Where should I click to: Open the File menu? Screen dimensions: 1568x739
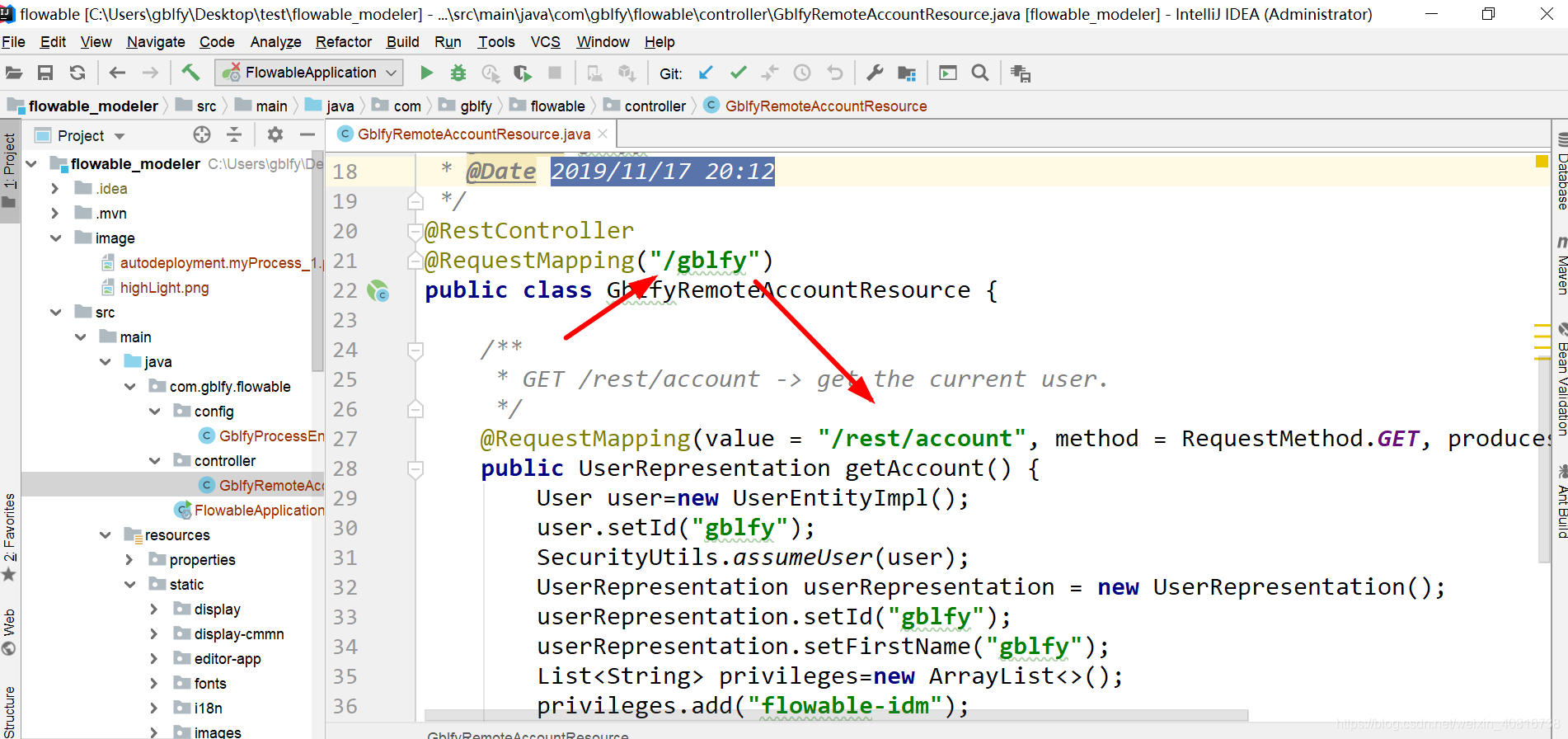13,42
